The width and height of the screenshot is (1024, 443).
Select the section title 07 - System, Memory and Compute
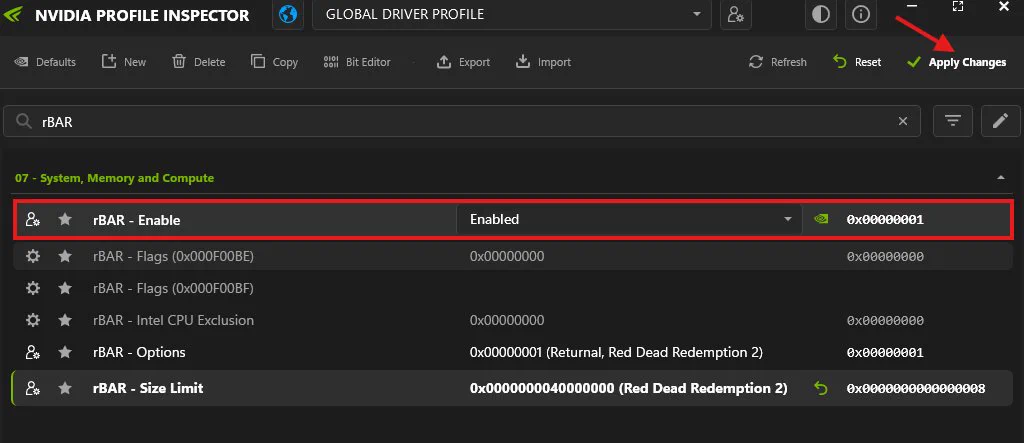[114, 178]
